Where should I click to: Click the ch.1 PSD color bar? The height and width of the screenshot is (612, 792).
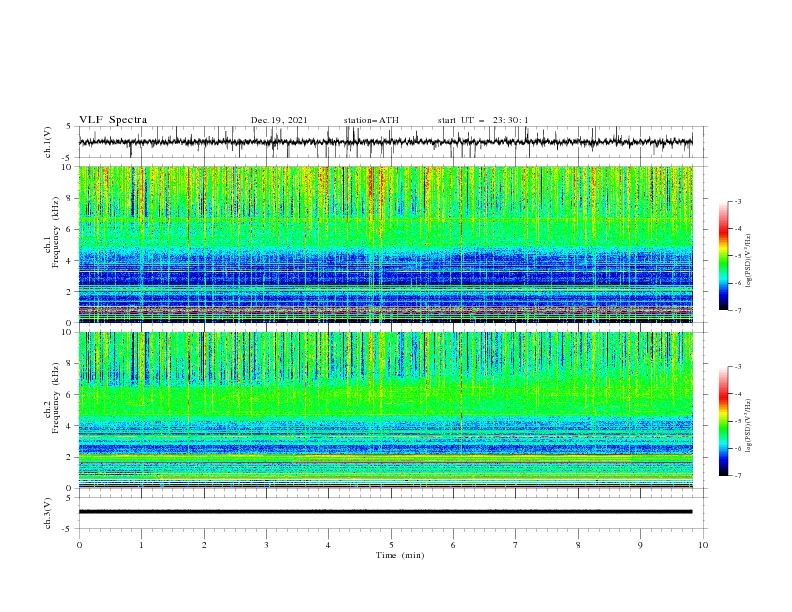tap(724, 256)
